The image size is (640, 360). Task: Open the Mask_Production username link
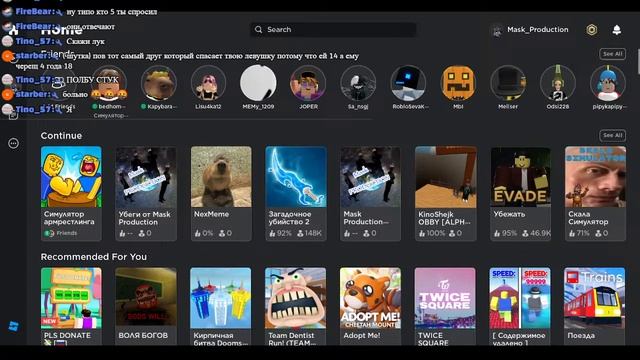(x=538, y=29)
